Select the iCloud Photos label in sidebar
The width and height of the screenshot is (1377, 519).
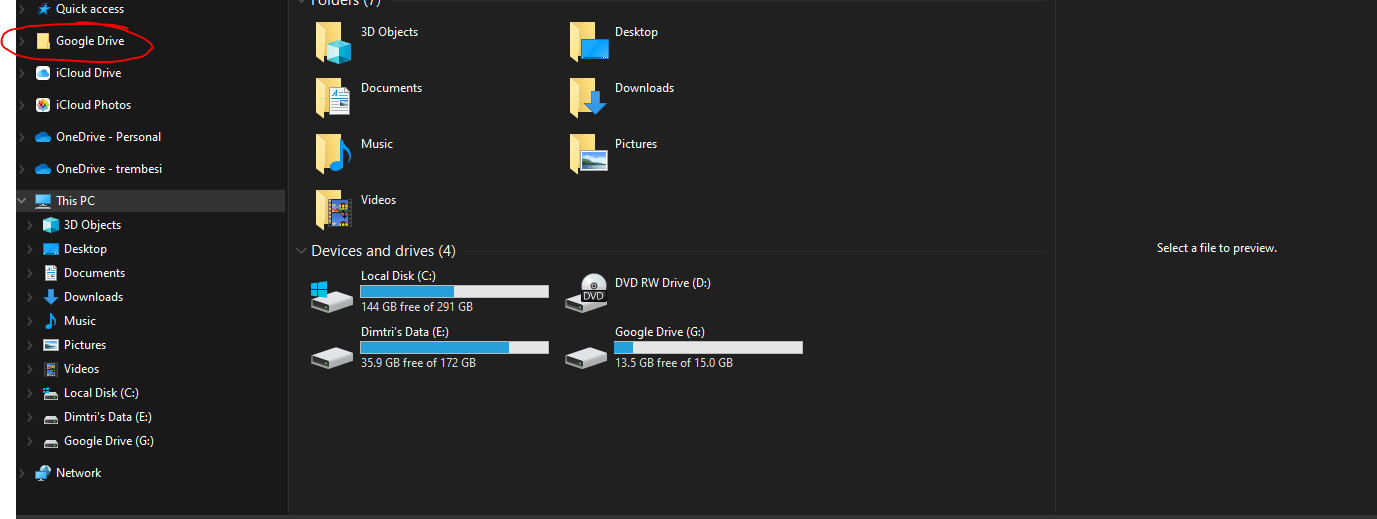click(94, 105)
